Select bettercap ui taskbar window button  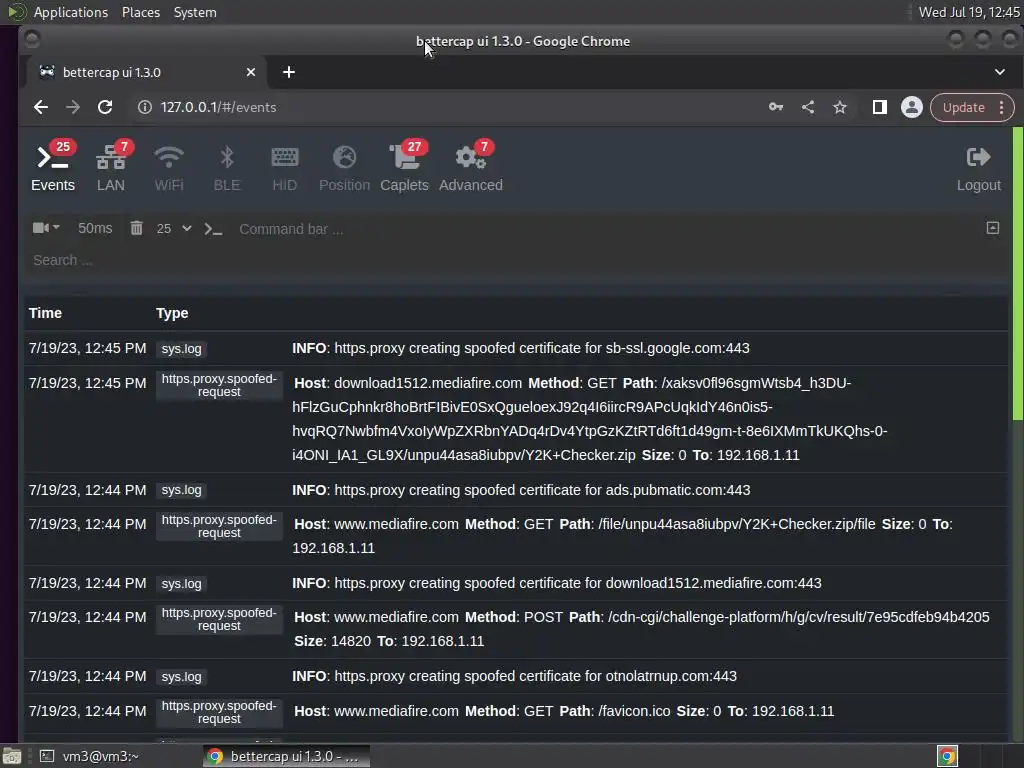pos(285,756)
